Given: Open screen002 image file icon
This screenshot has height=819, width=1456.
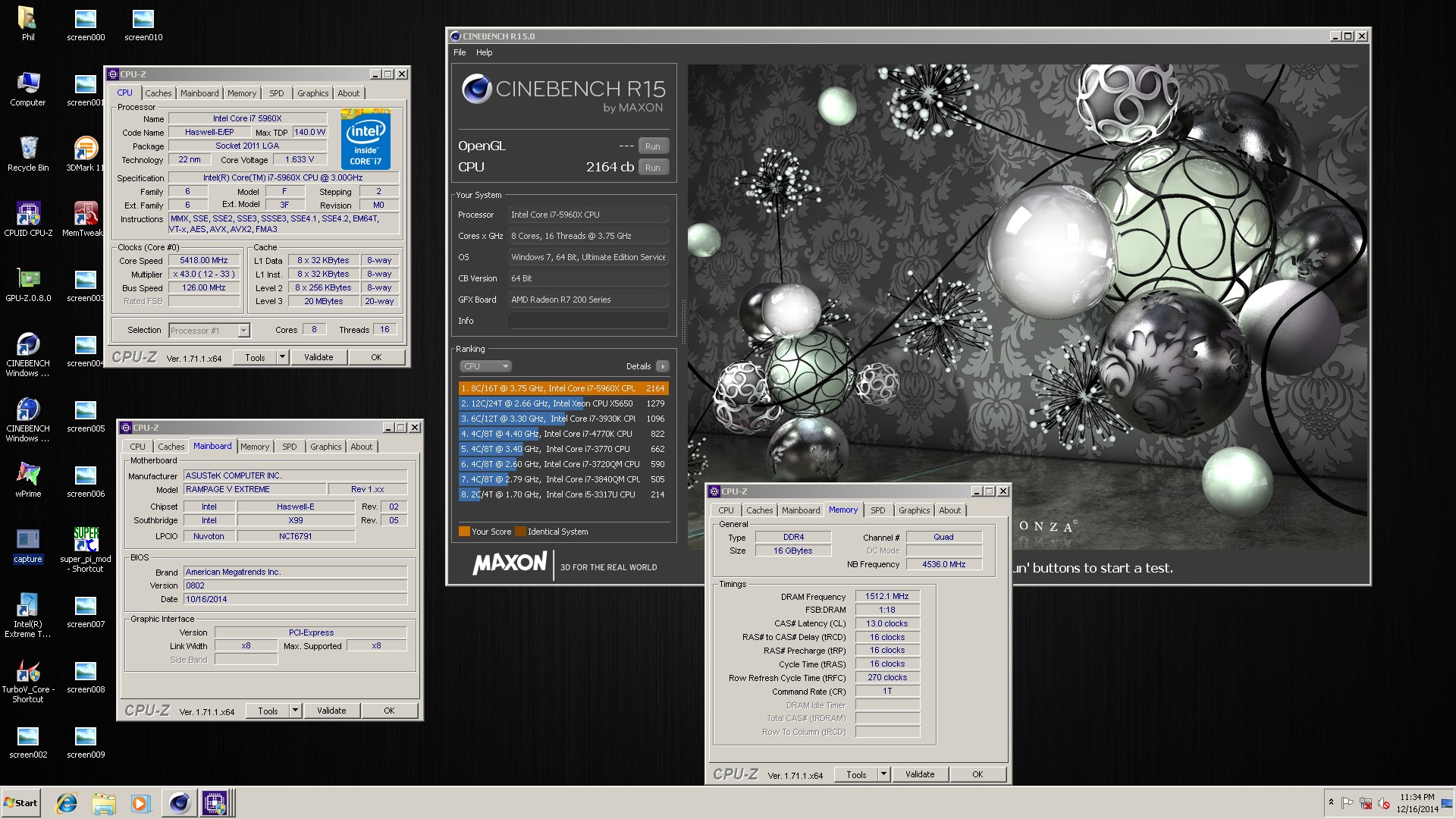Looking at the screenshot, I should coord(28,741).
